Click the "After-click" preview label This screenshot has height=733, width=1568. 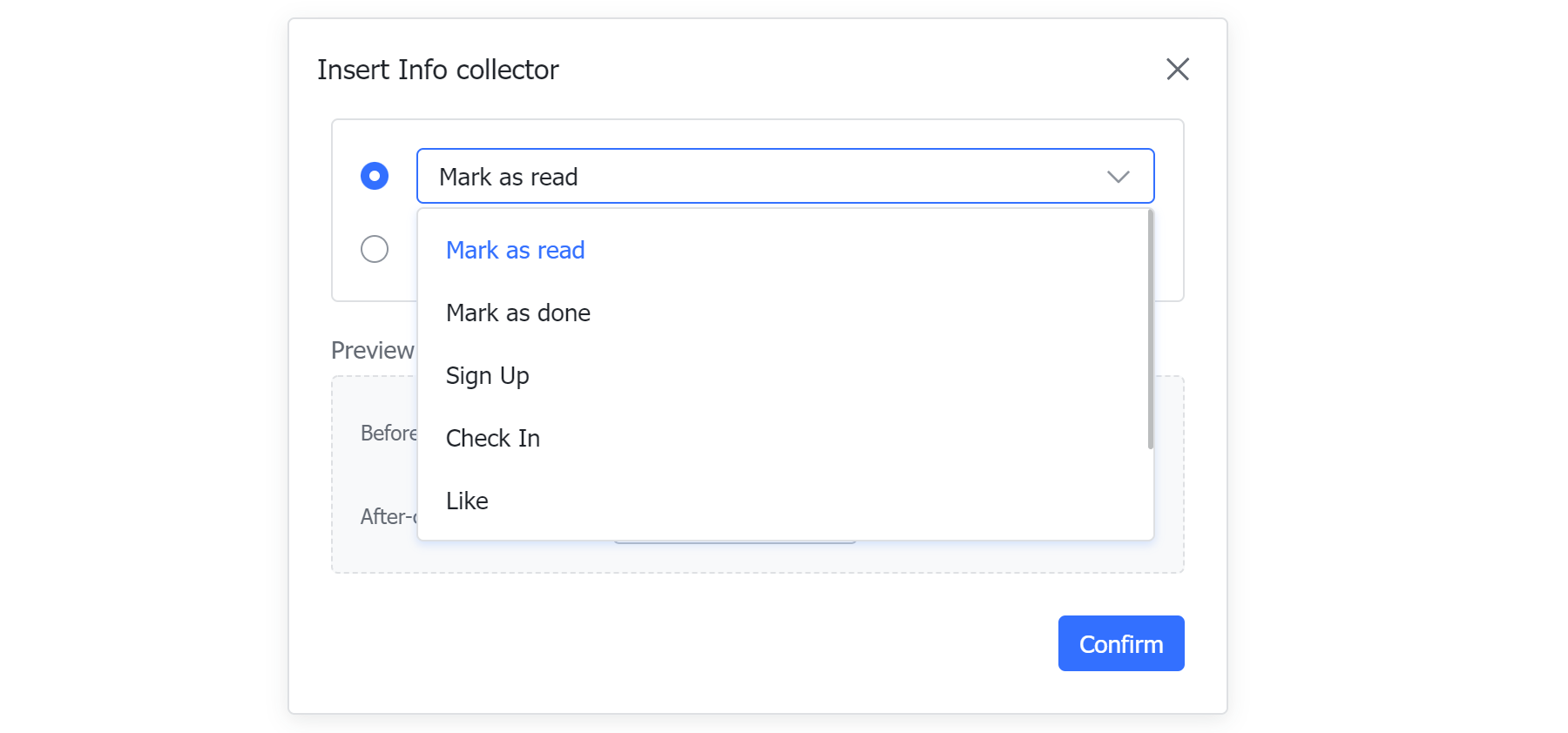[389, 516]
